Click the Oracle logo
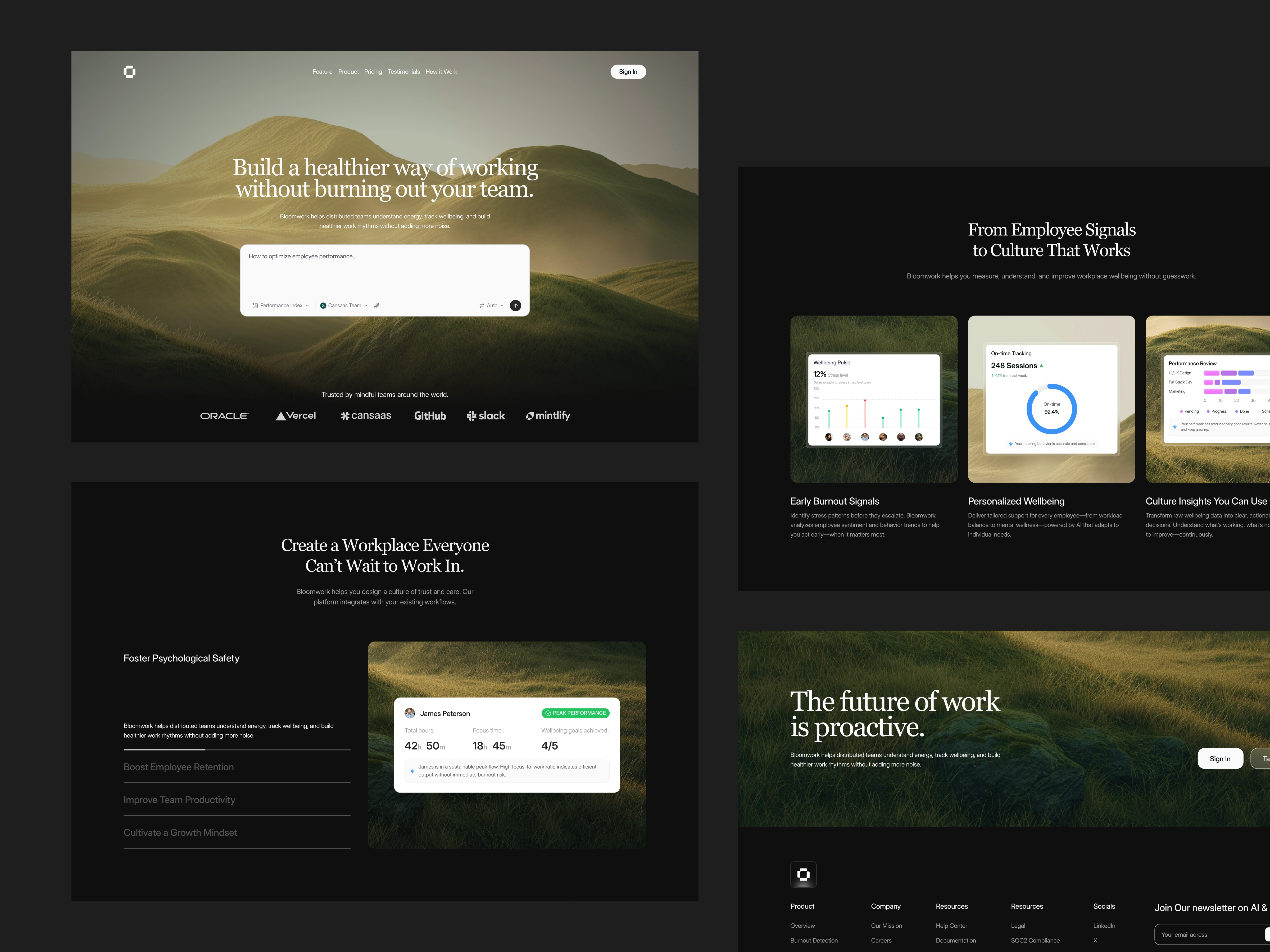Image resolution: width=1270 pixels, height=952 pixels. (x=224, y=416)
